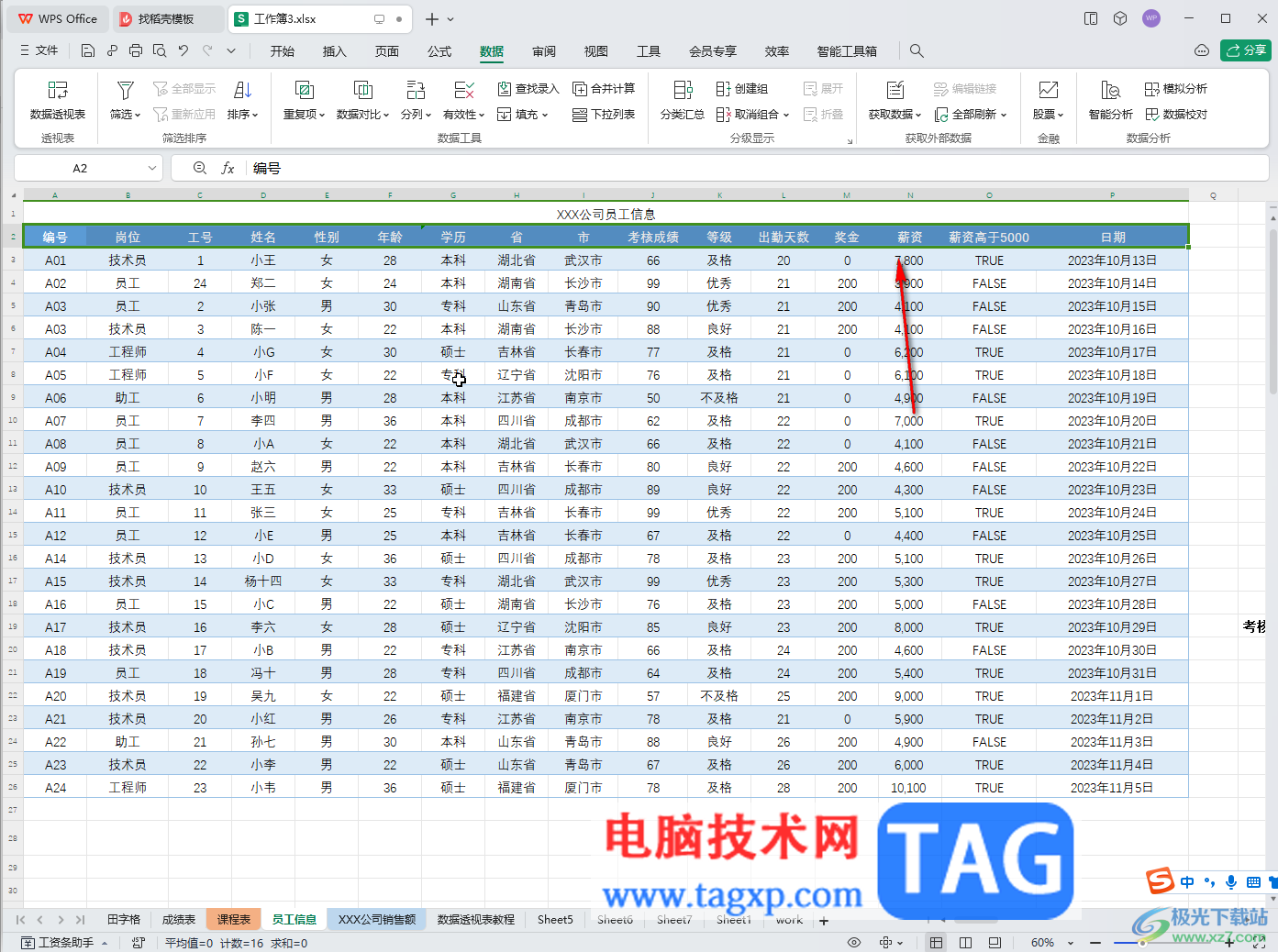Select cell 10,100 in 薪资 column
1278x952 pixels.
point(909,788)
